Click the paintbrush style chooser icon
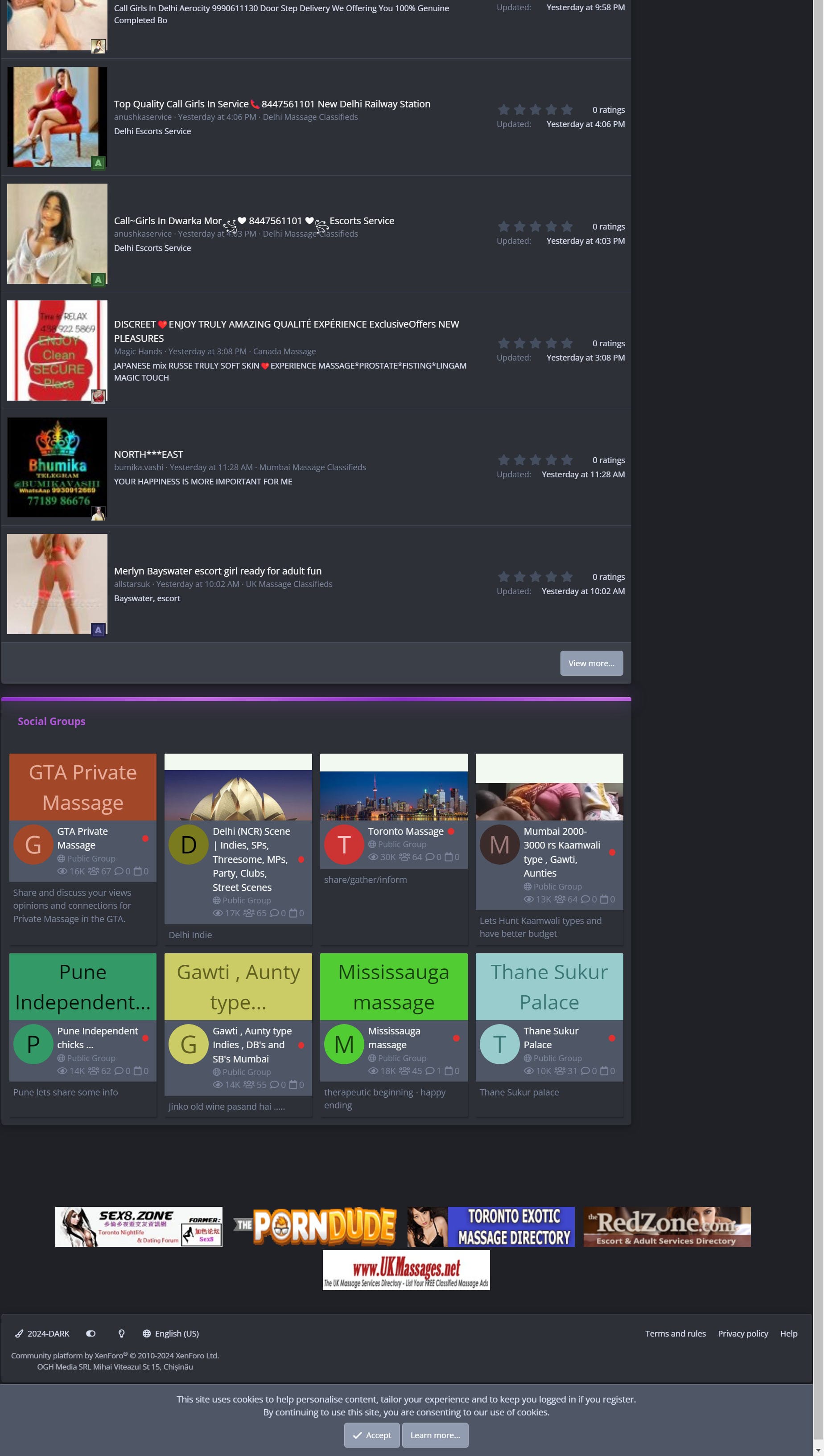 pyautogui.click(x=19, y=1333)
